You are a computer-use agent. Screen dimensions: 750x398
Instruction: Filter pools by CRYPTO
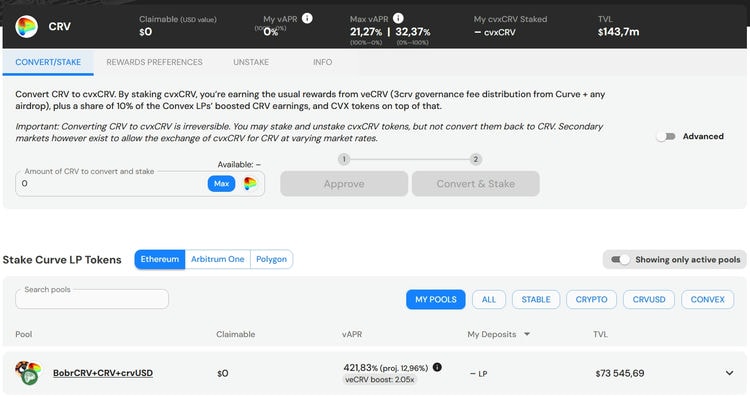592,299
